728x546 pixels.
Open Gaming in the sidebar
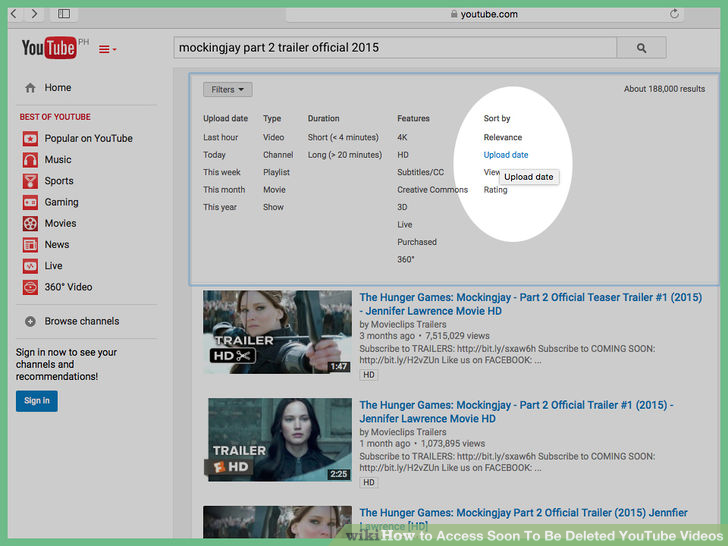click(61, 202)
